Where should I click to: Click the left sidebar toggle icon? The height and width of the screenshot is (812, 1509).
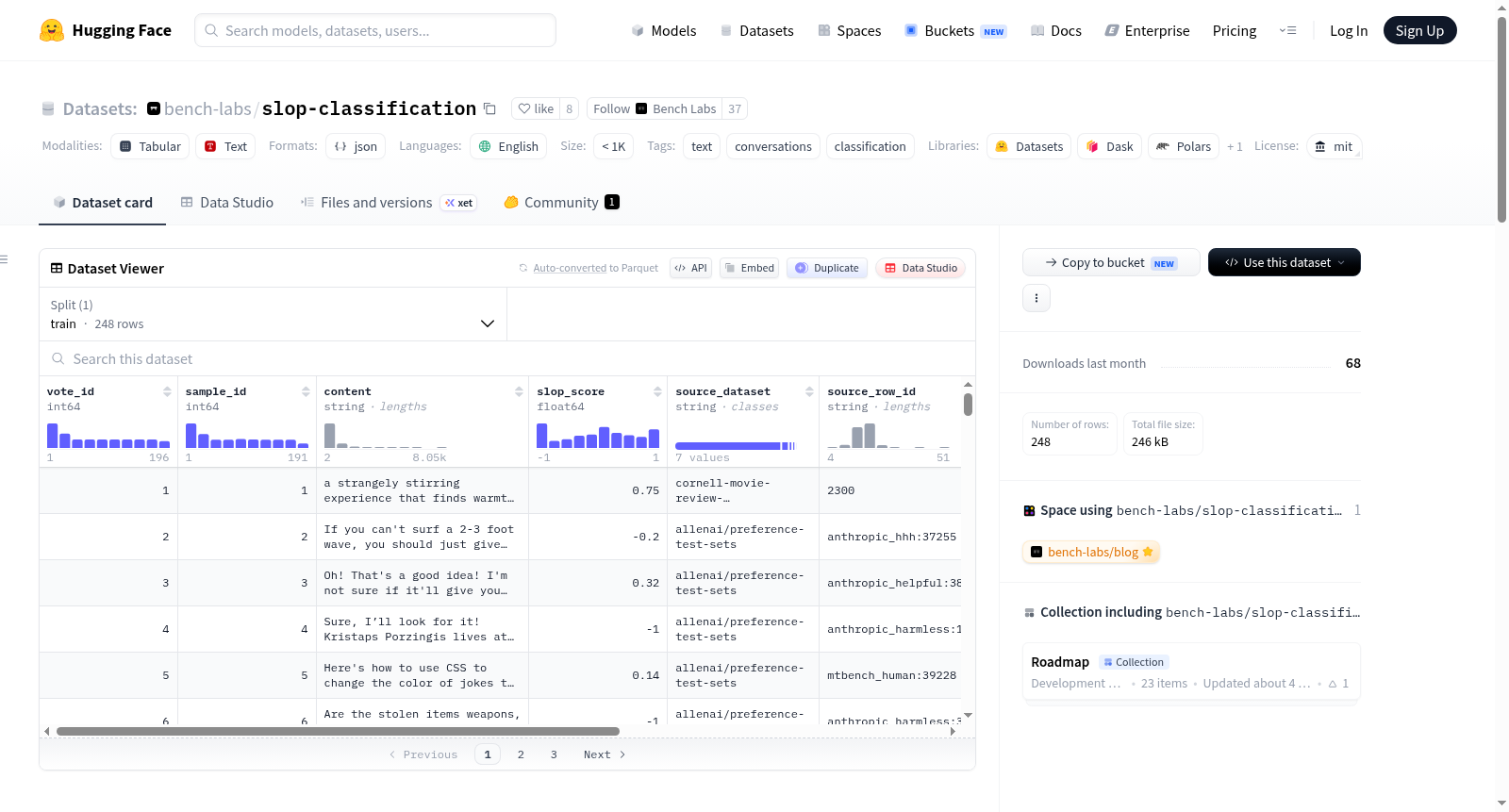[4, 259]
